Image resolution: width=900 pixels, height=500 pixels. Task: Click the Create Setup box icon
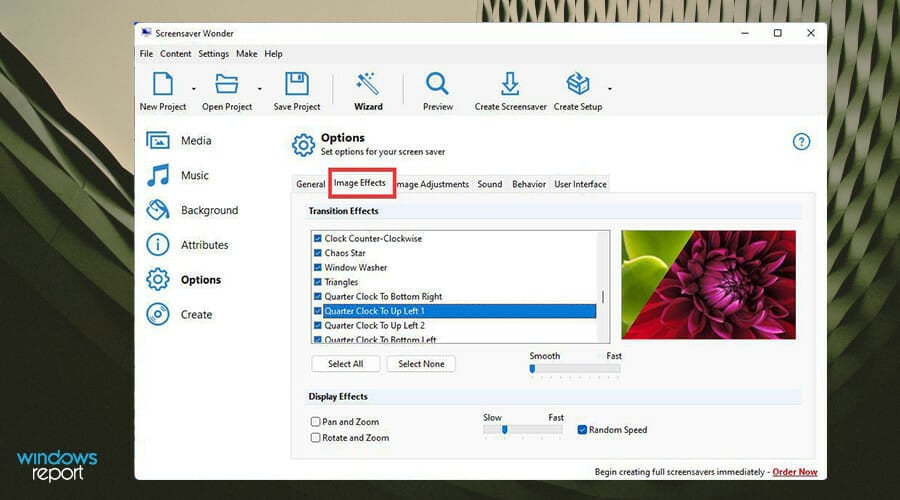coord(577,84)
